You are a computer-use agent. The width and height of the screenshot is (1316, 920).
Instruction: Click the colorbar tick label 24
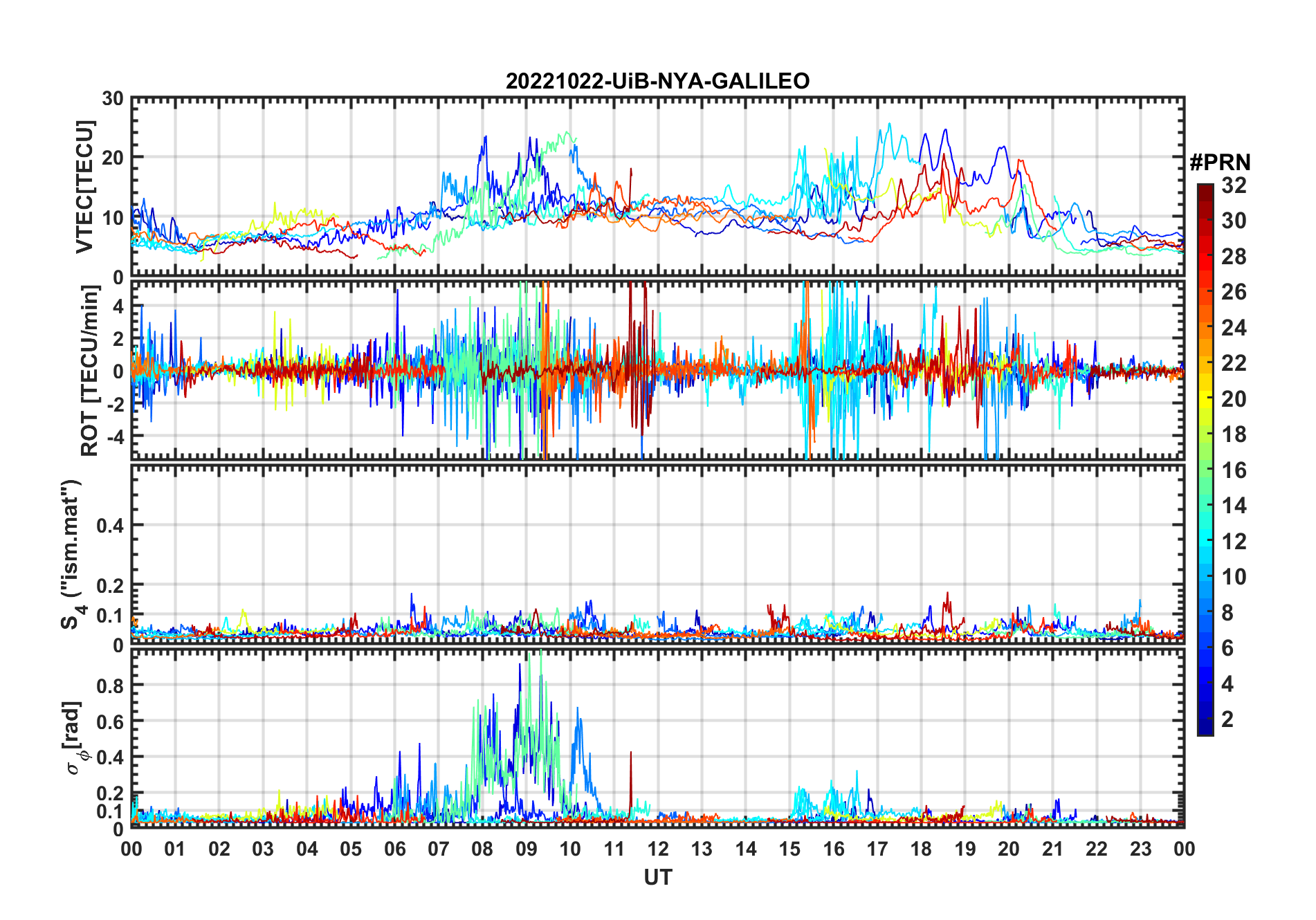pos(1234,327)
